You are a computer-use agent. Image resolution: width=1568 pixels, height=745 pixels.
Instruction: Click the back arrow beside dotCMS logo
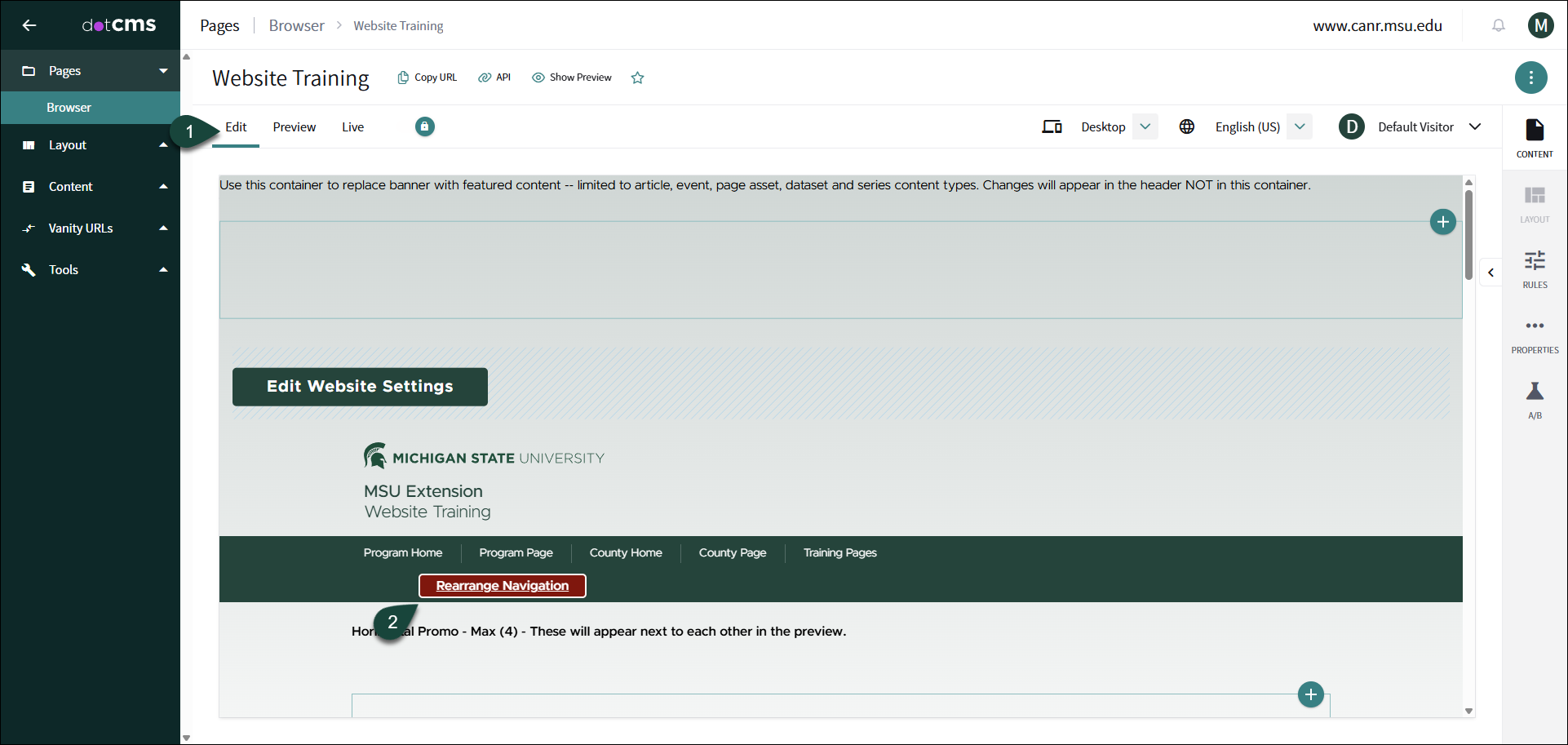click(x=29, y=25)
